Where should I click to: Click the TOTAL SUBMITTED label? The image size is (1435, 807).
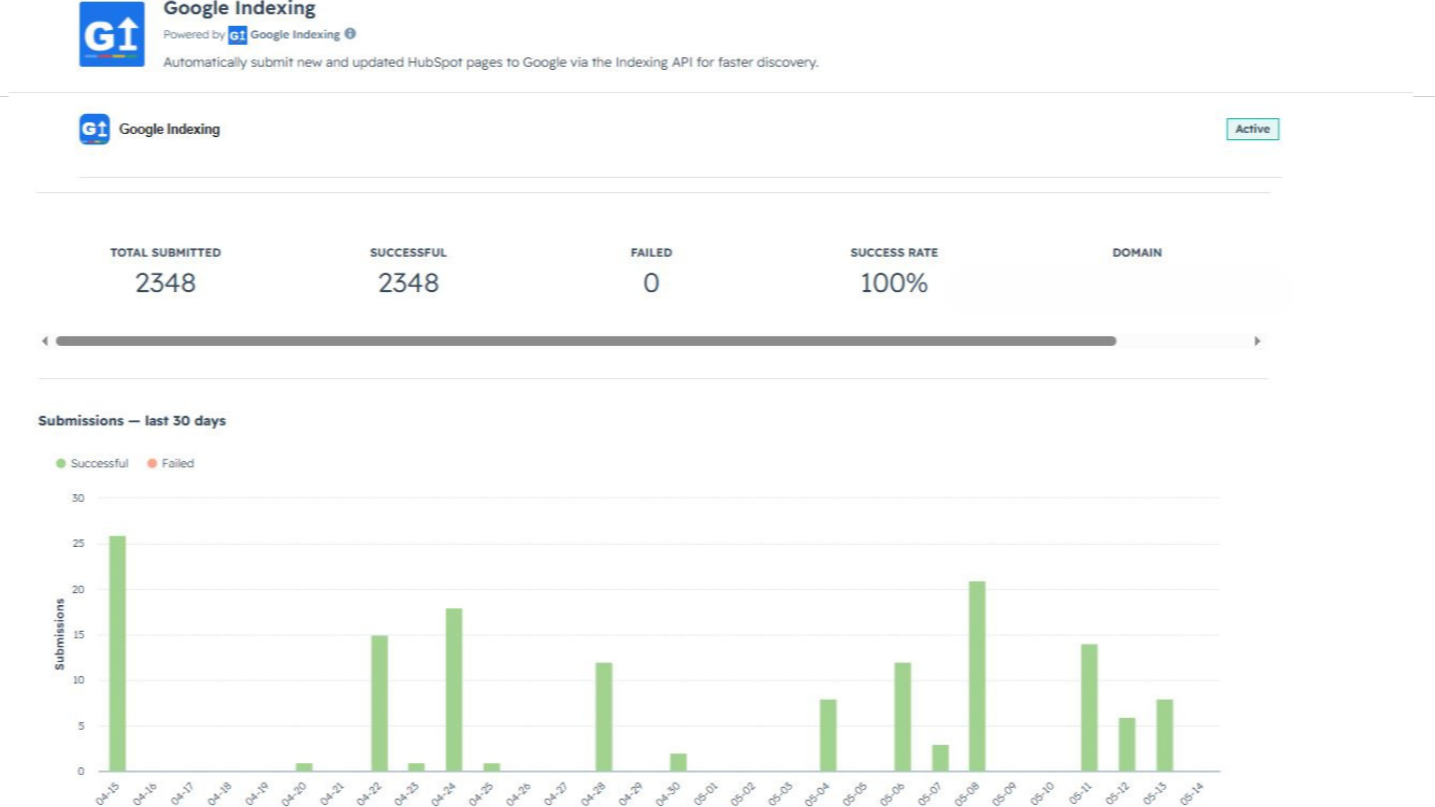pos(165,253)
